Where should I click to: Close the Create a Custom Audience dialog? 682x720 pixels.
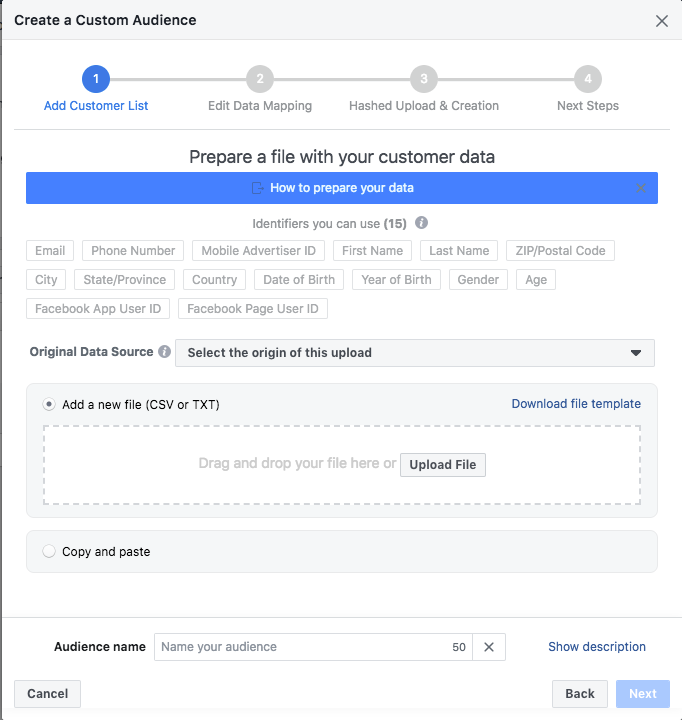(662, 21)
